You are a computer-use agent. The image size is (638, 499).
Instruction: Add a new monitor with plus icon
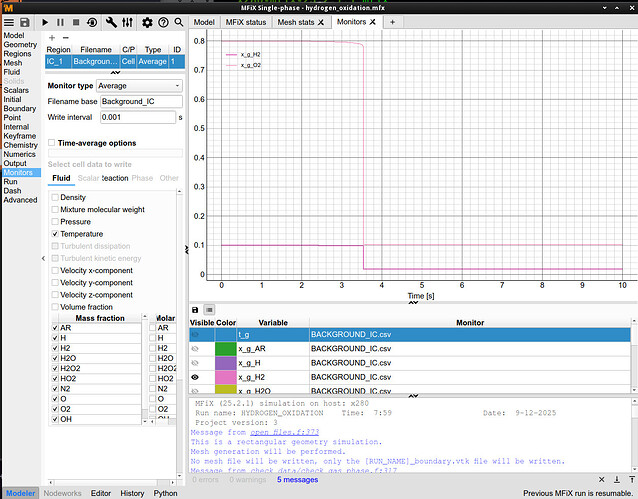pos(52,38)
